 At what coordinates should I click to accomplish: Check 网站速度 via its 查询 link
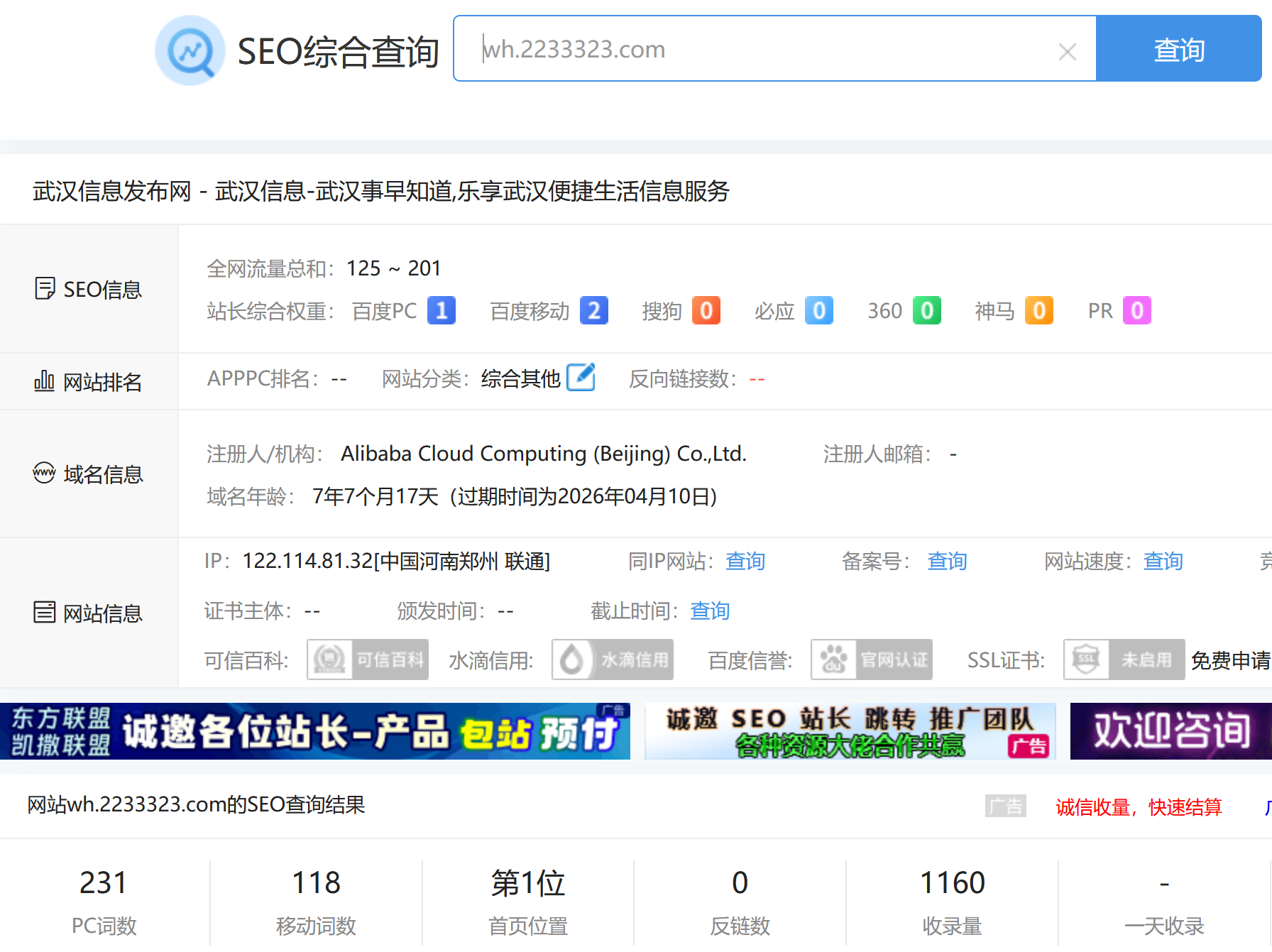tap(1163, 562)
